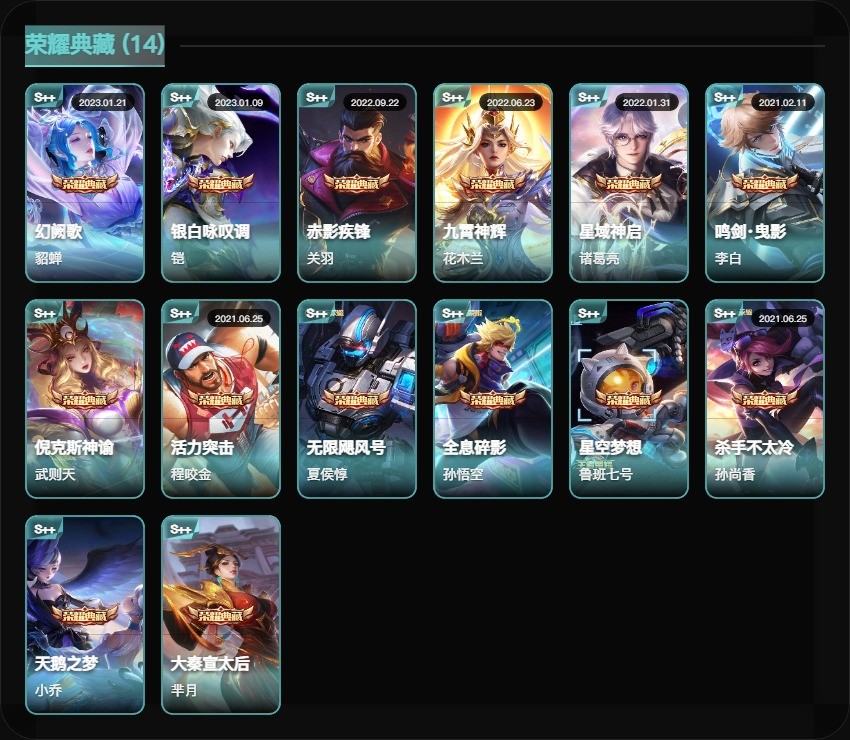Open the 幻阙歌 貂蝉 skin card

coord(85,183)
